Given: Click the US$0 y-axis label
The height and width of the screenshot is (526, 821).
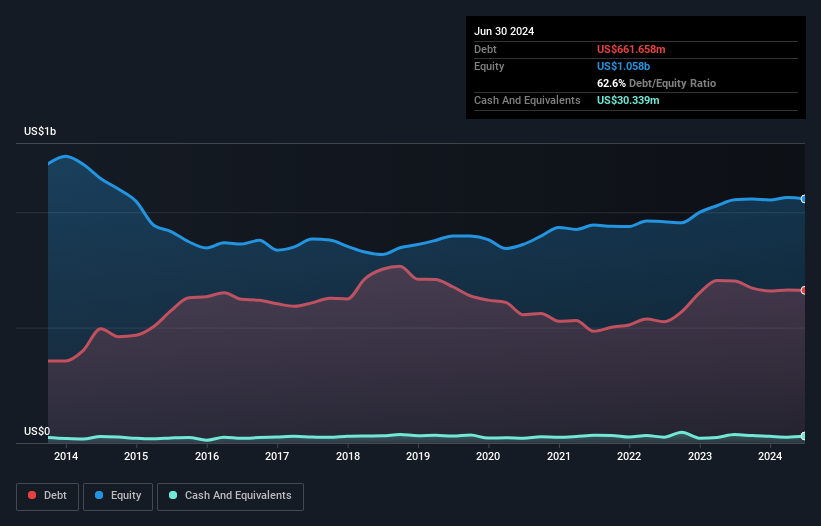Looking at the screenshot, I should [37, 431].
